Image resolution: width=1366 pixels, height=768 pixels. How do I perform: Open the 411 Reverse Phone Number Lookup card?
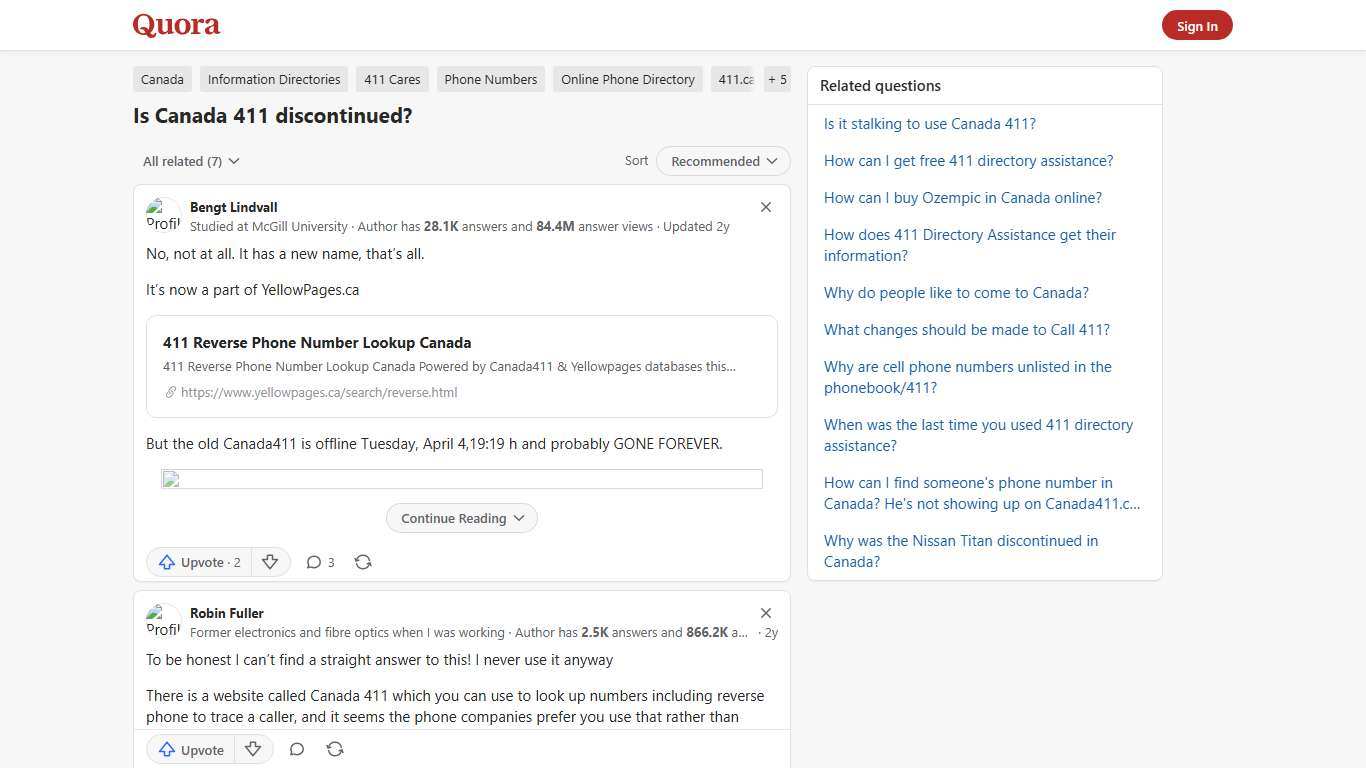pyautogui.click(x=462, y=366)
